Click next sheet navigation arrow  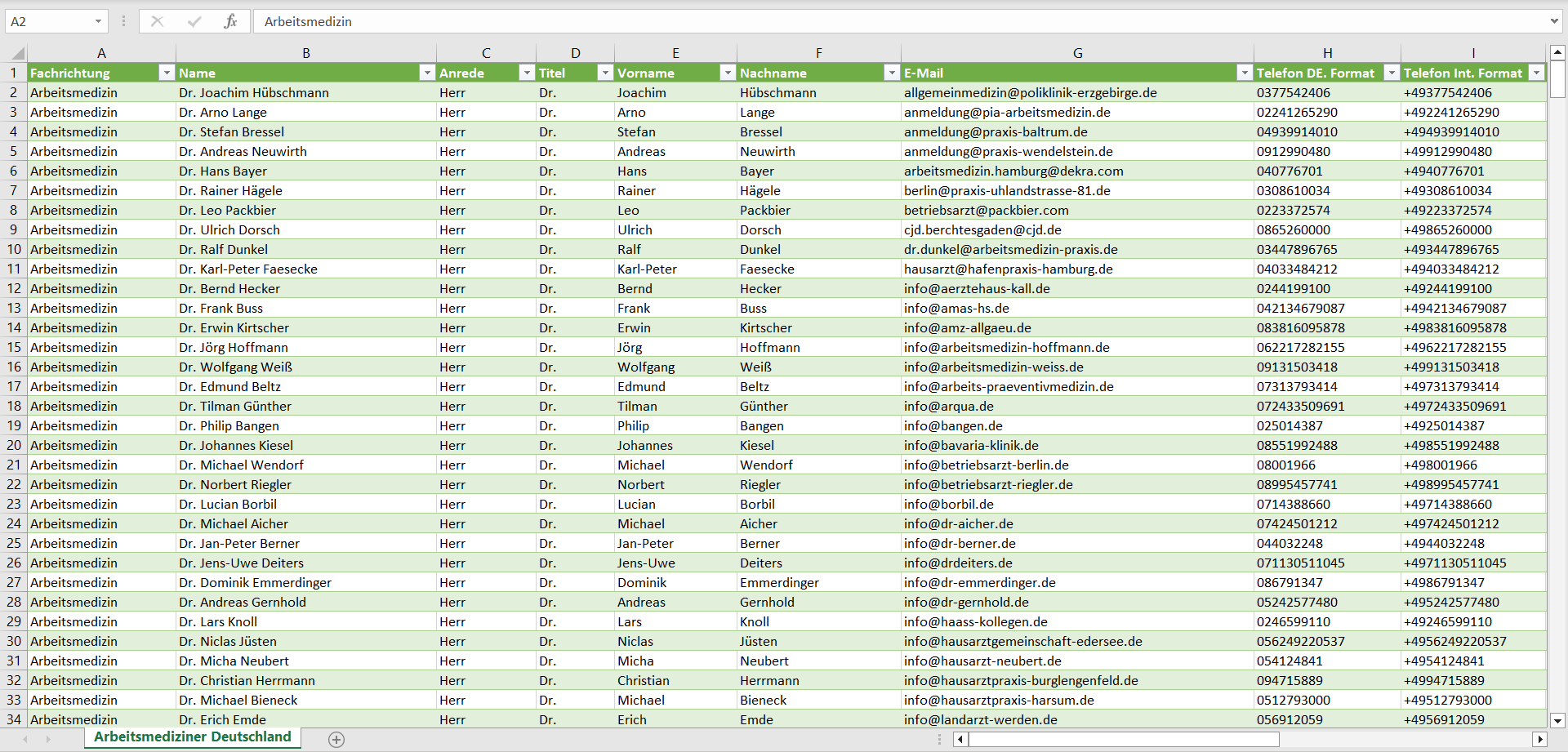coord(48,739)
